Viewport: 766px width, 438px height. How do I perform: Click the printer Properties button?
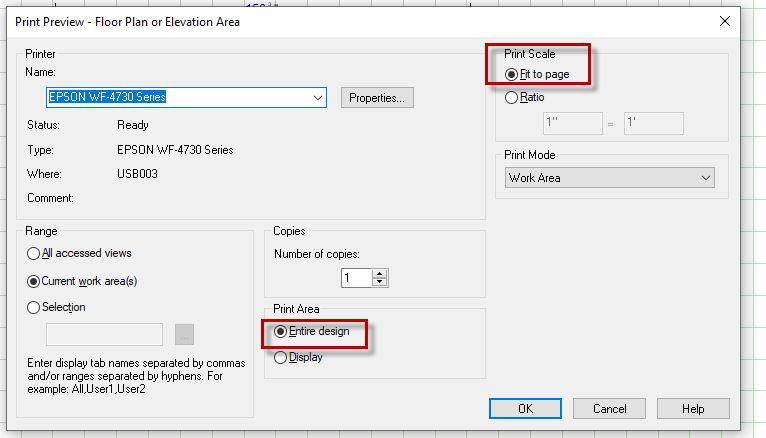click(377, 98)
